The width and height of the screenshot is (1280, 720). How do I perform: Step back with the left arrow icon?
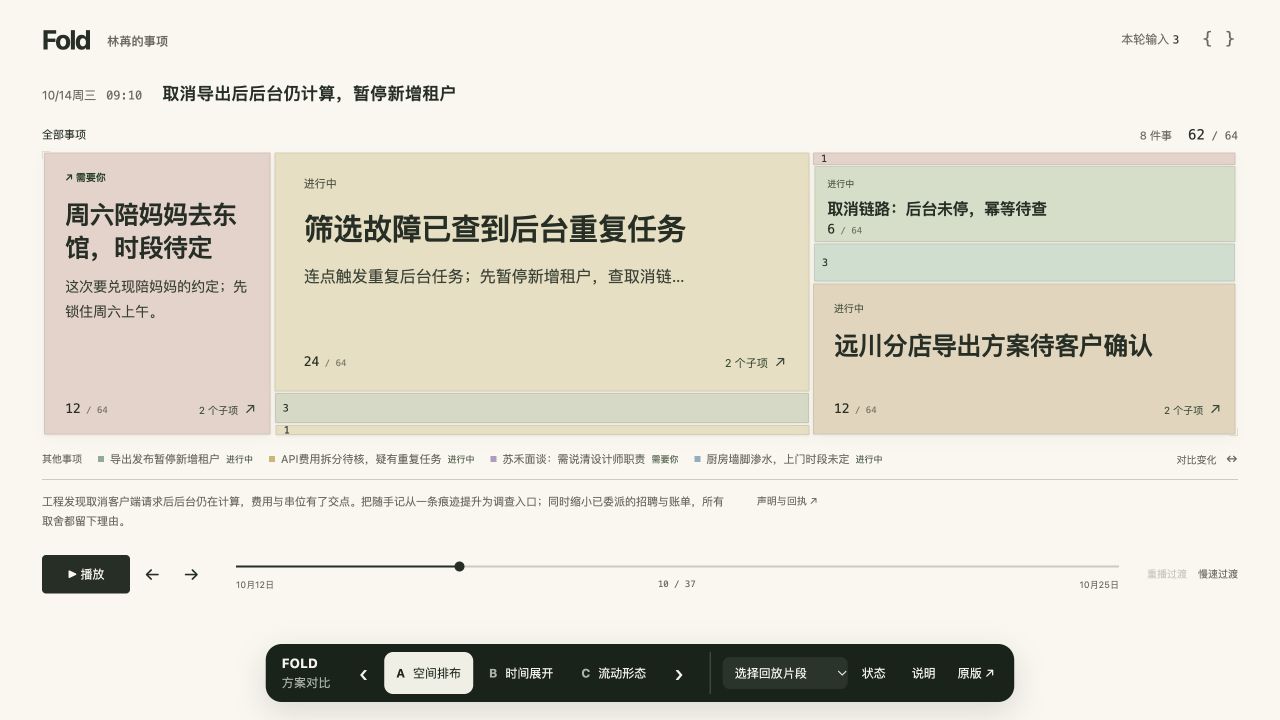[x=152, y=574]
